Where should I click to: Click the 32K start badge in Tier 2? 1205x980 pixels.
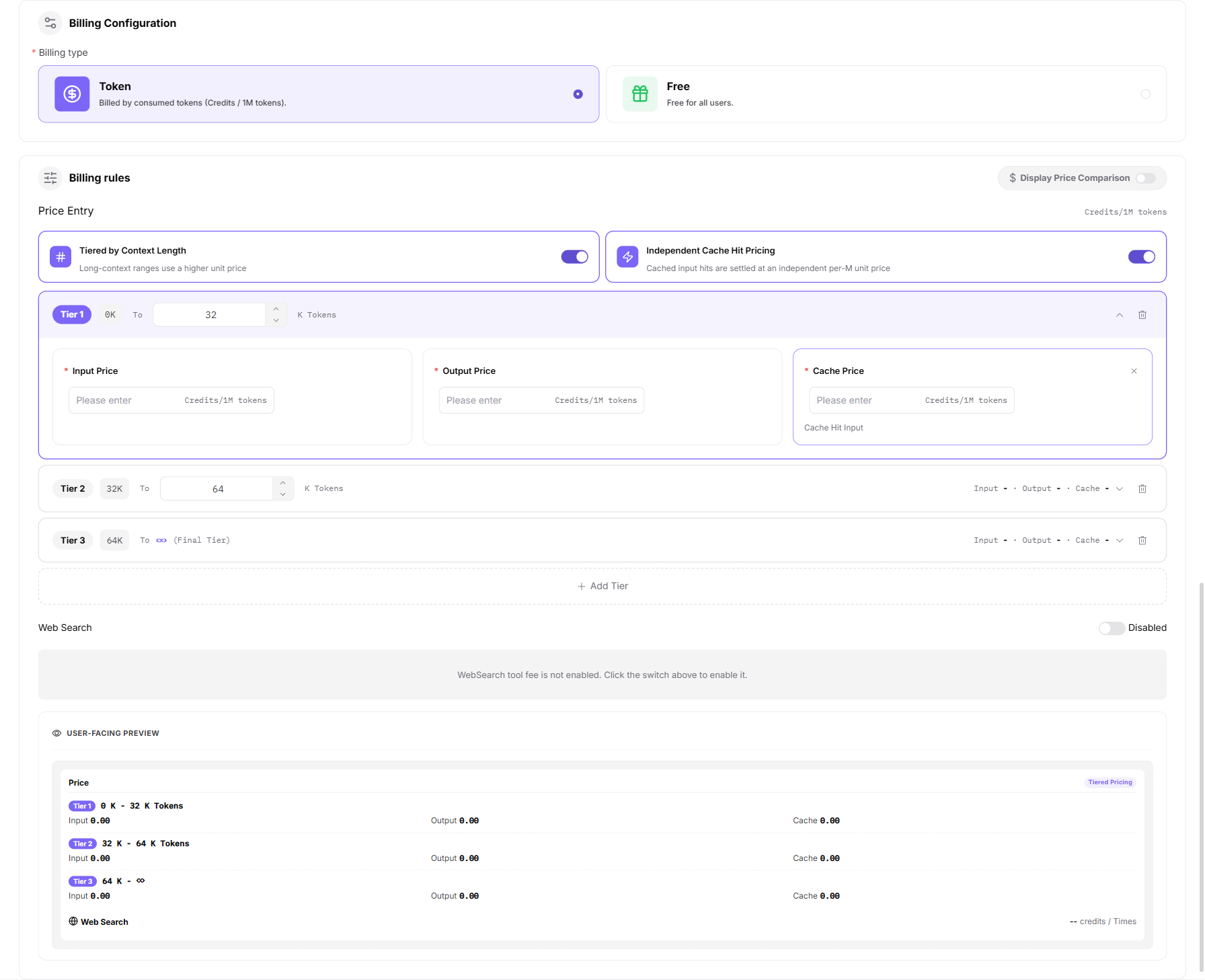(x=114, y=488)
